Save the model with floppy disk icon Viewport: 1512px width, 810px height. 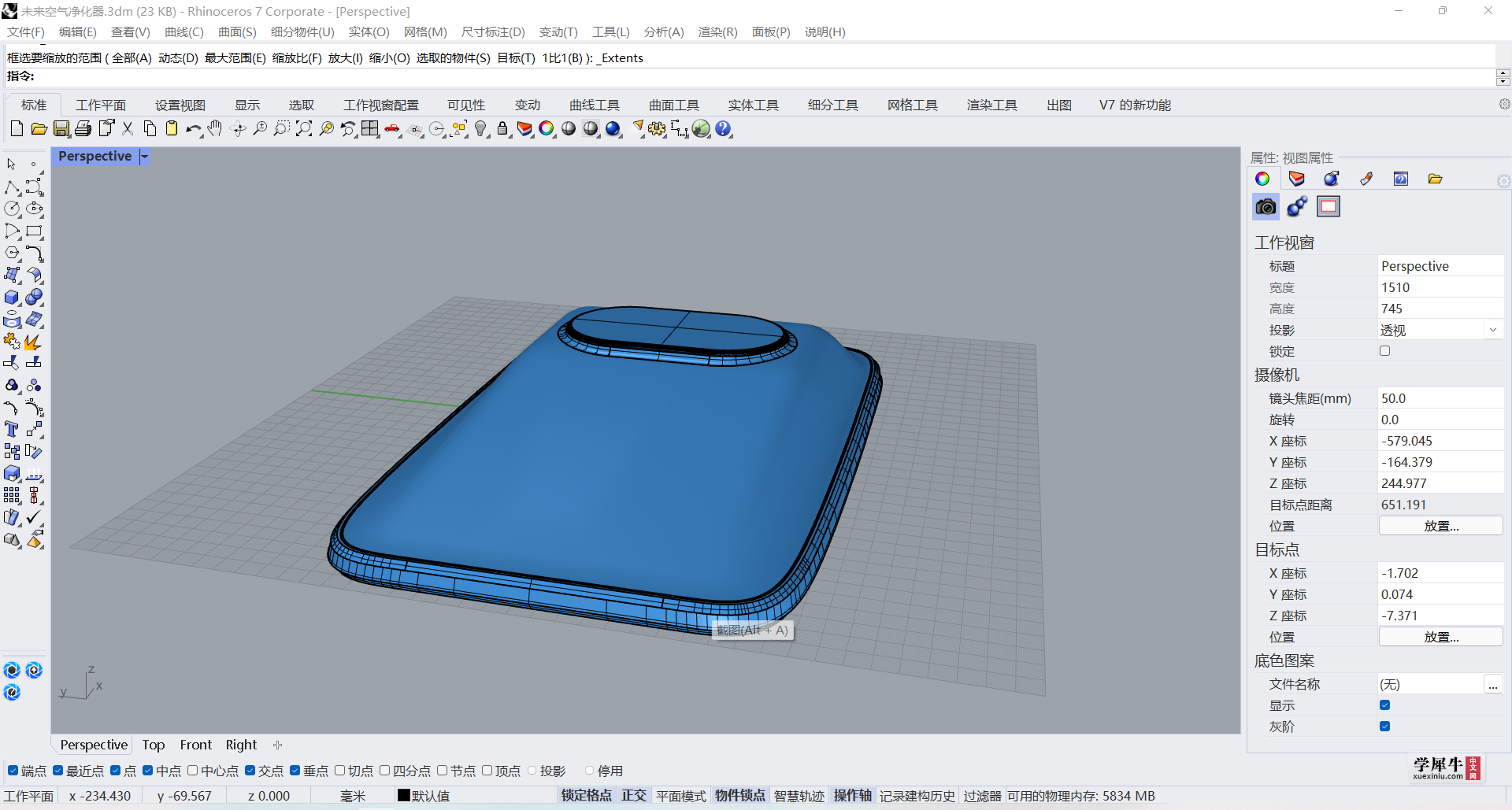[61, 128]
